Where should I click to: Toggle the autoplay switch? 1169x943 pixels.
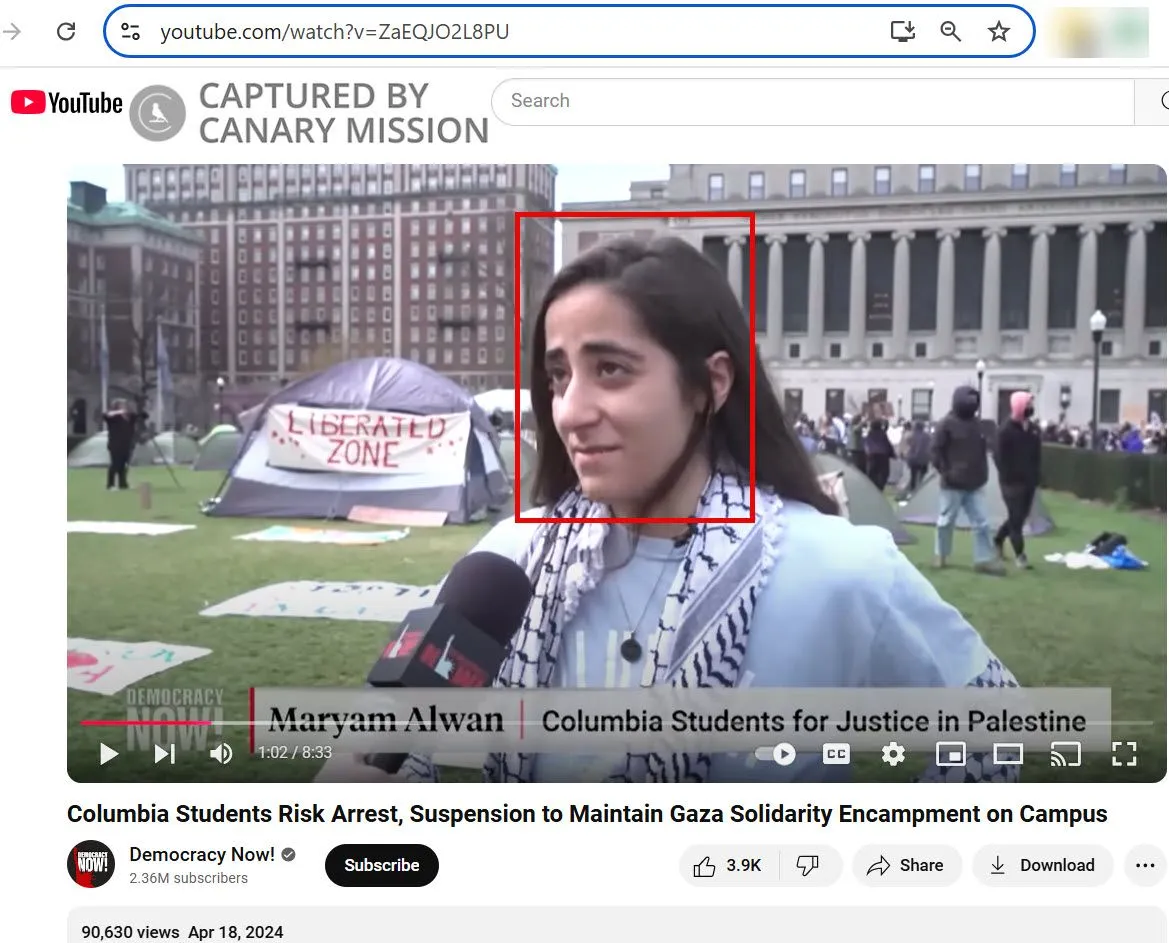point(775,754)
